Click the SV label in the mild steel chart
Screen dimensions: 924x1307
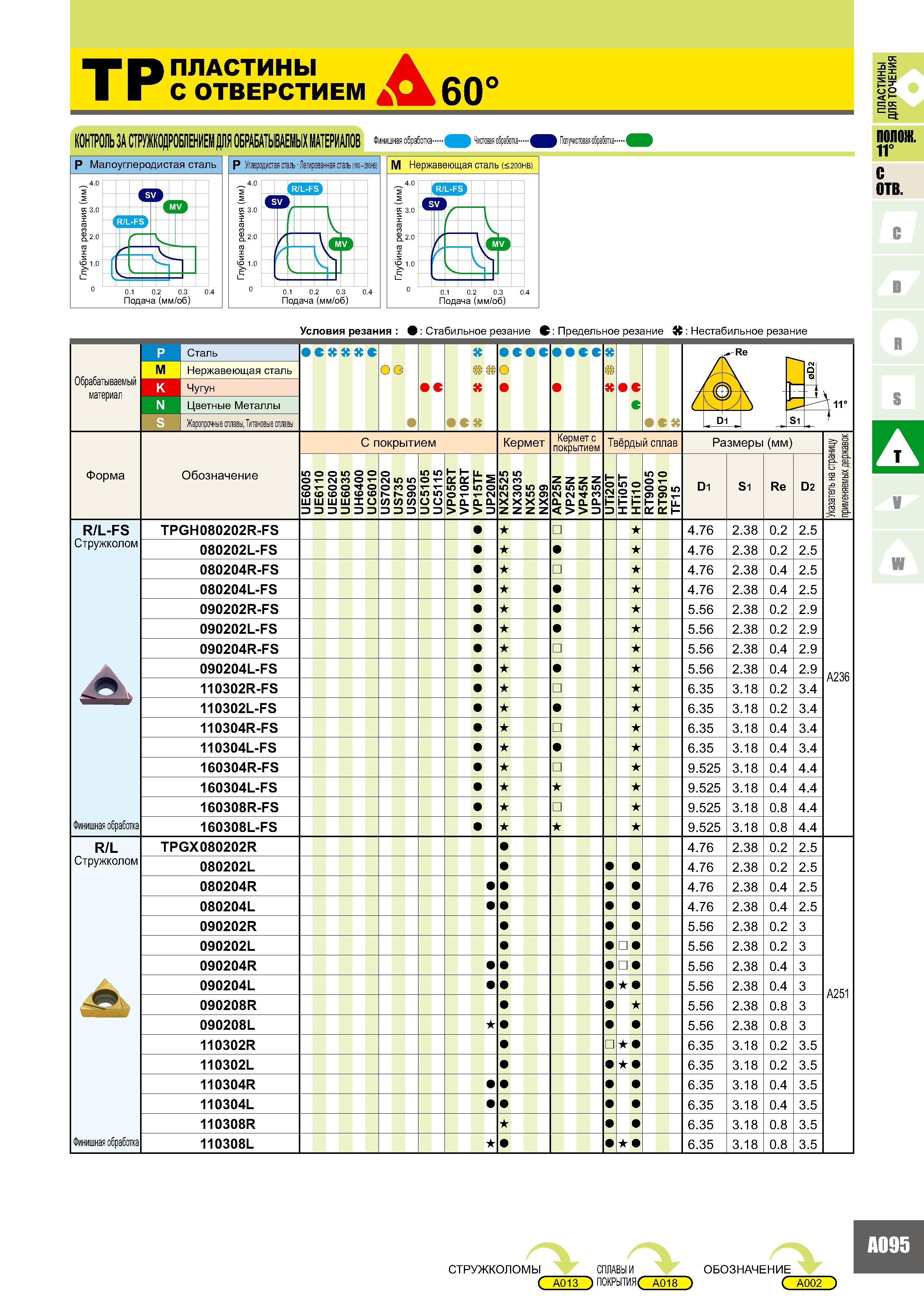150,195
